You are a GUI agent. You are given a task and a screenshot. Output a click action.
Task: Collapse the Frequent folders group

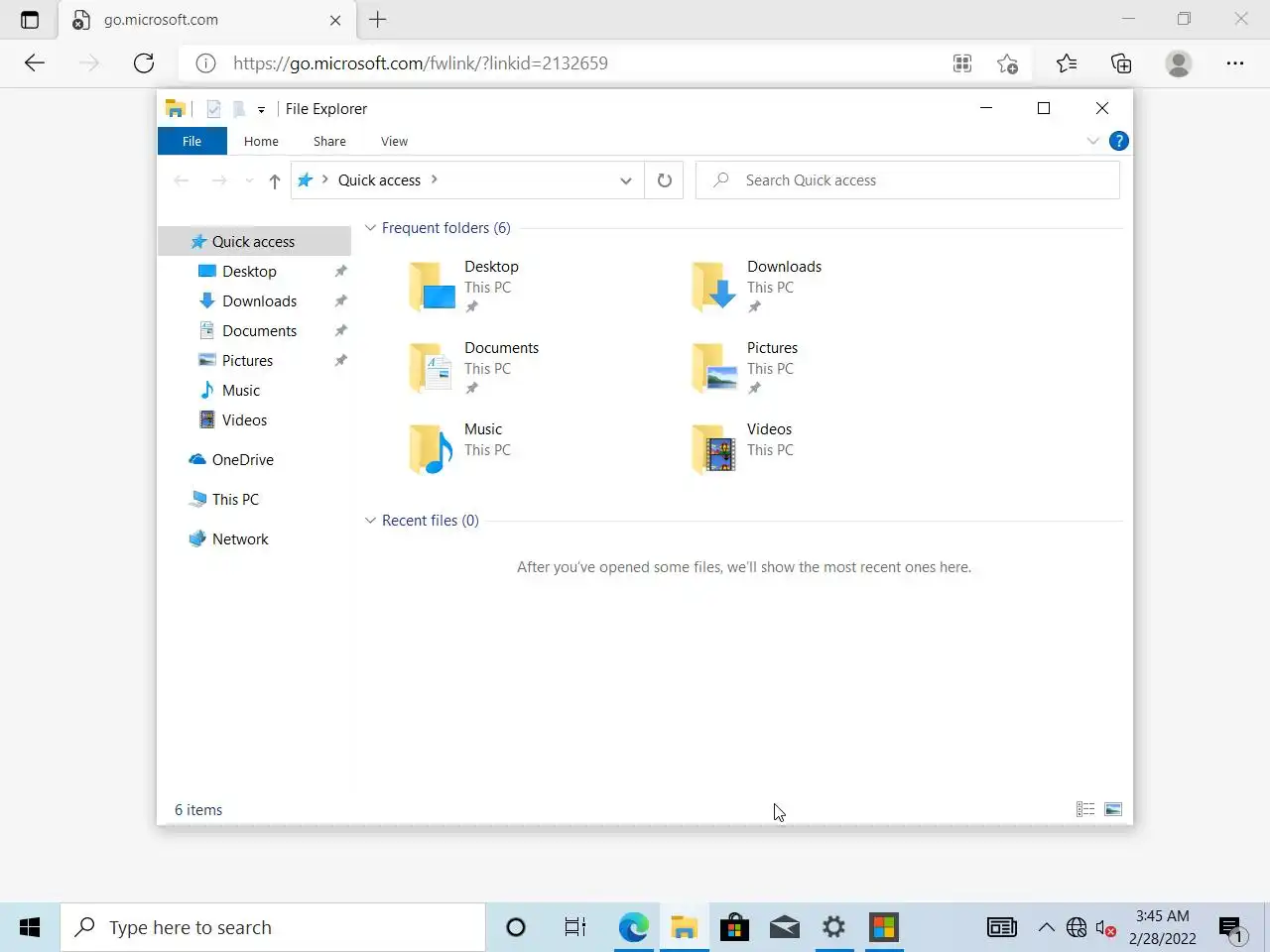[370, 228]
